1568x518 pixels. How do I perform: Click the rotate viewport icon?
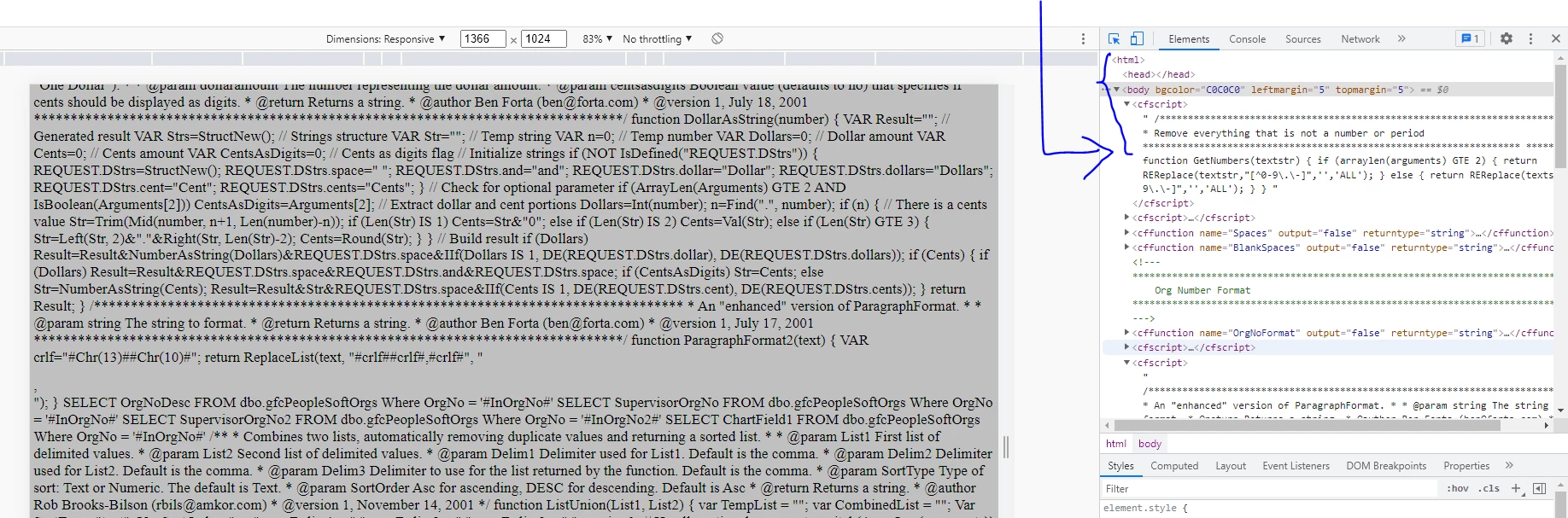pyautogui.click(x=717, y=38)
